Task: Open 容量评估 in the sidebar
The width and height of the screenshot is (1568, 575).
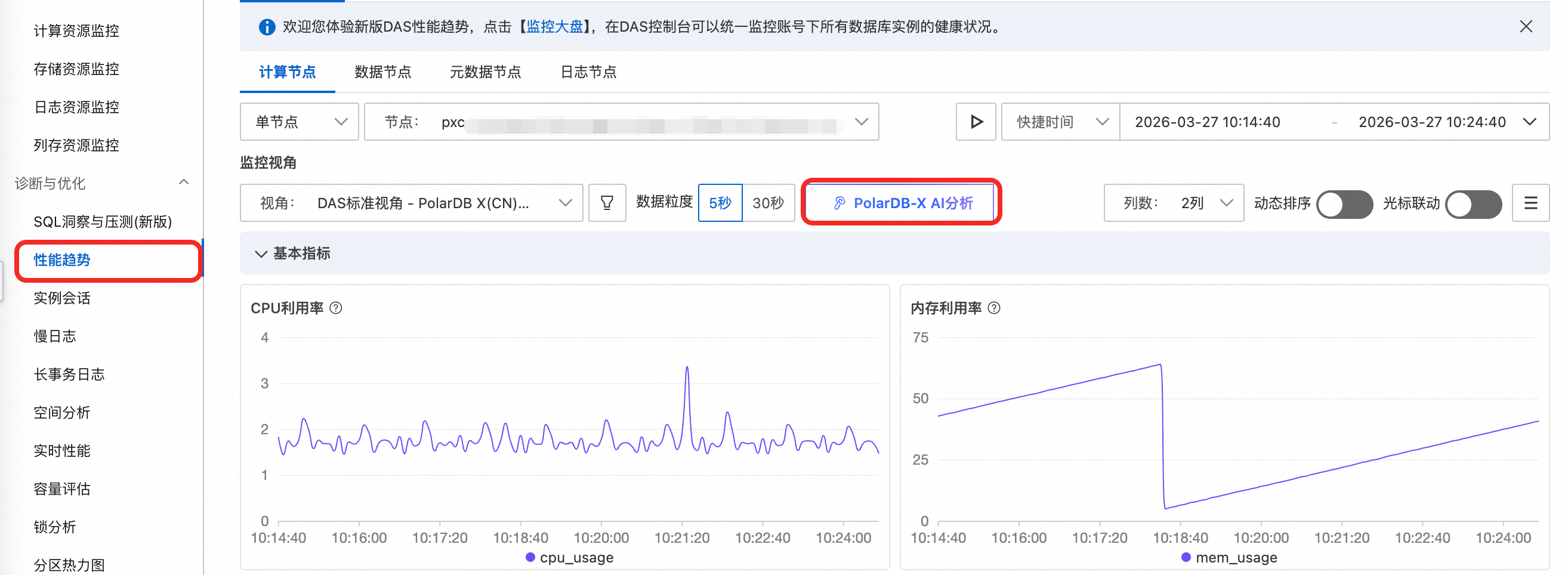Action: pos(62,489)
